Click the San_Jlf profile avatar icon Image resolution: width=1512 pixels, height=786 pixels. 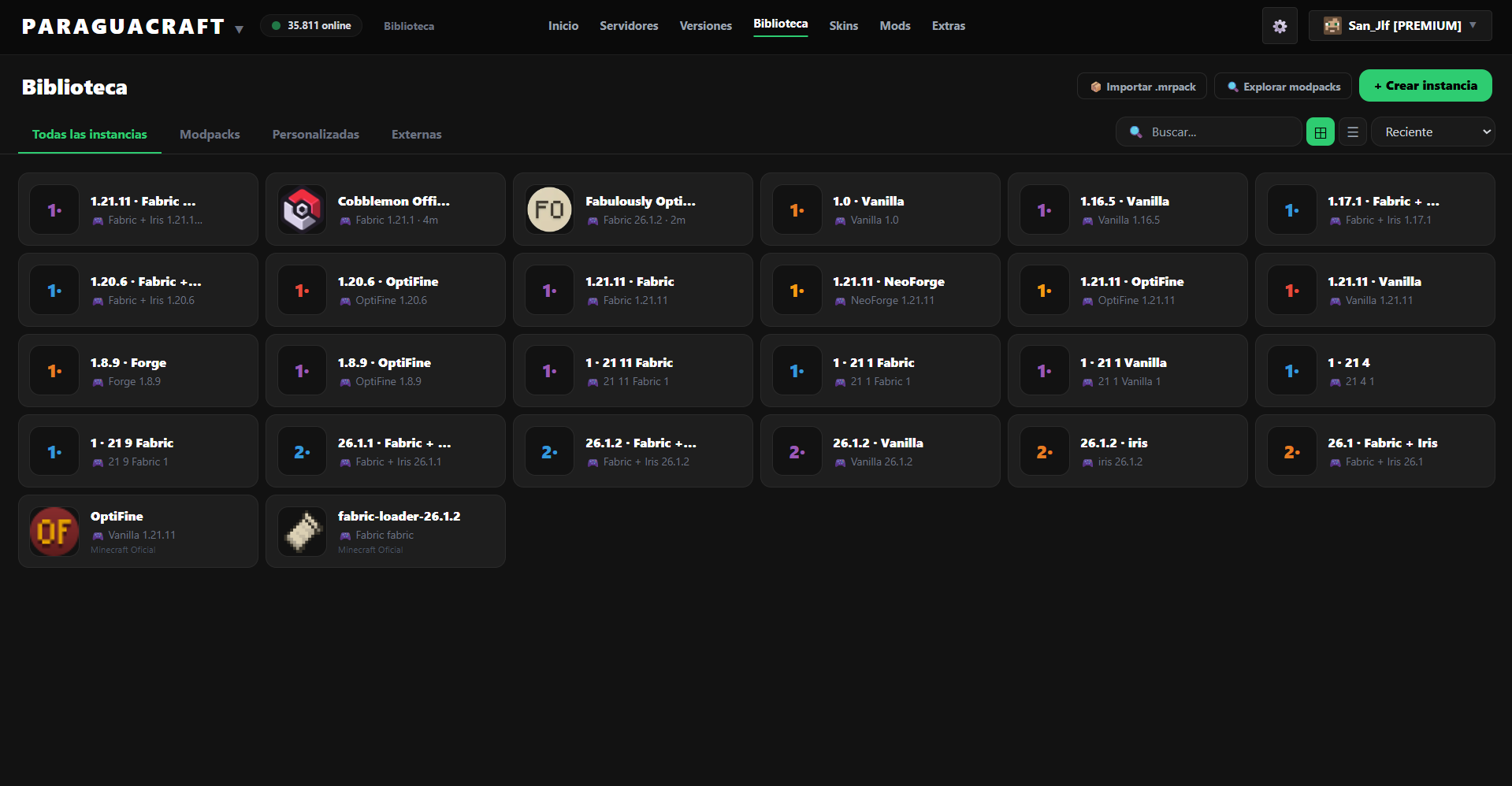(1332, 26)
